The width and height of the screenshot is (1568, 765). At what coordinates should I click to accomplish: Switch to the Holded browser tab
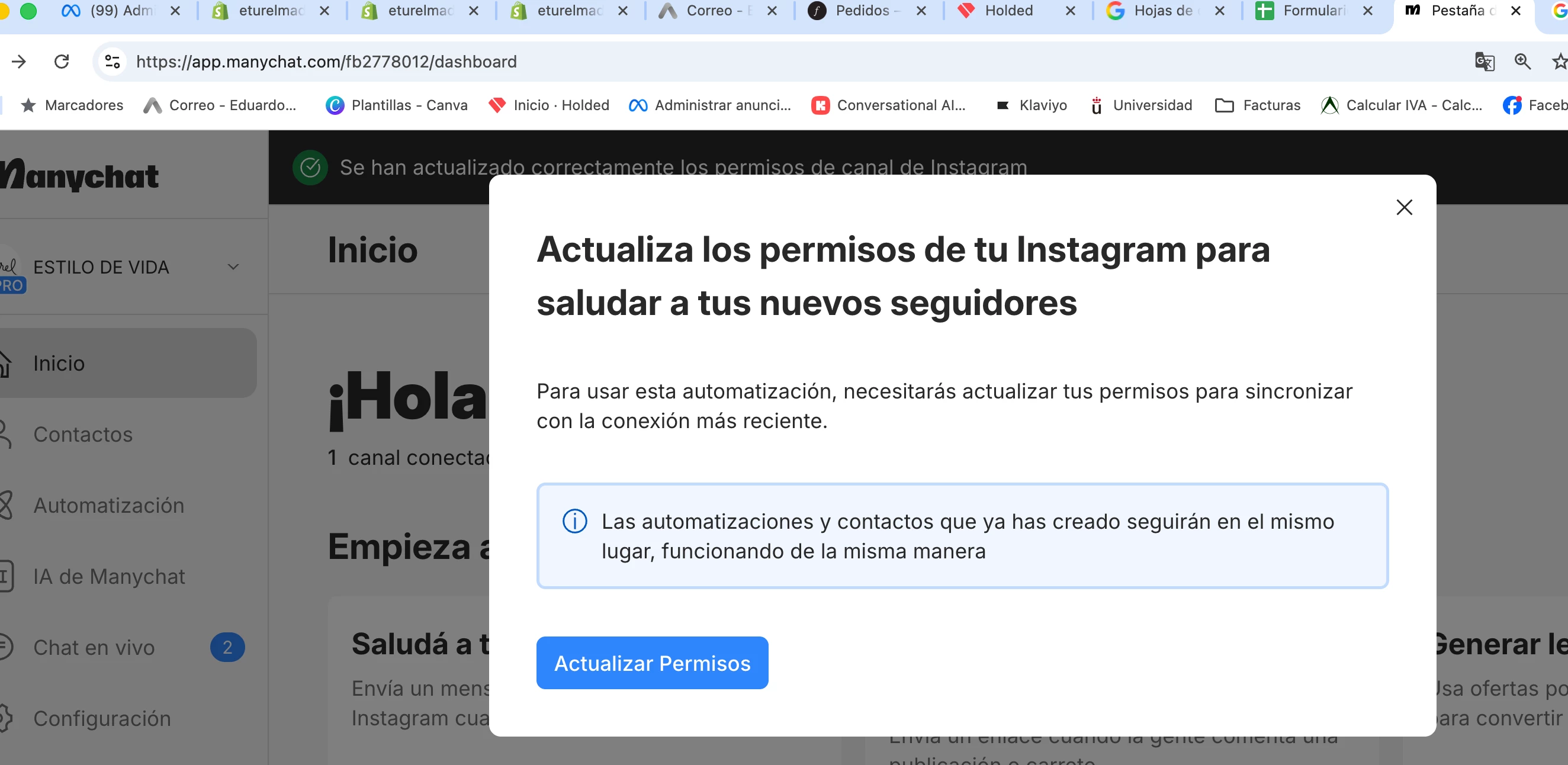[x=1008, y=11]
